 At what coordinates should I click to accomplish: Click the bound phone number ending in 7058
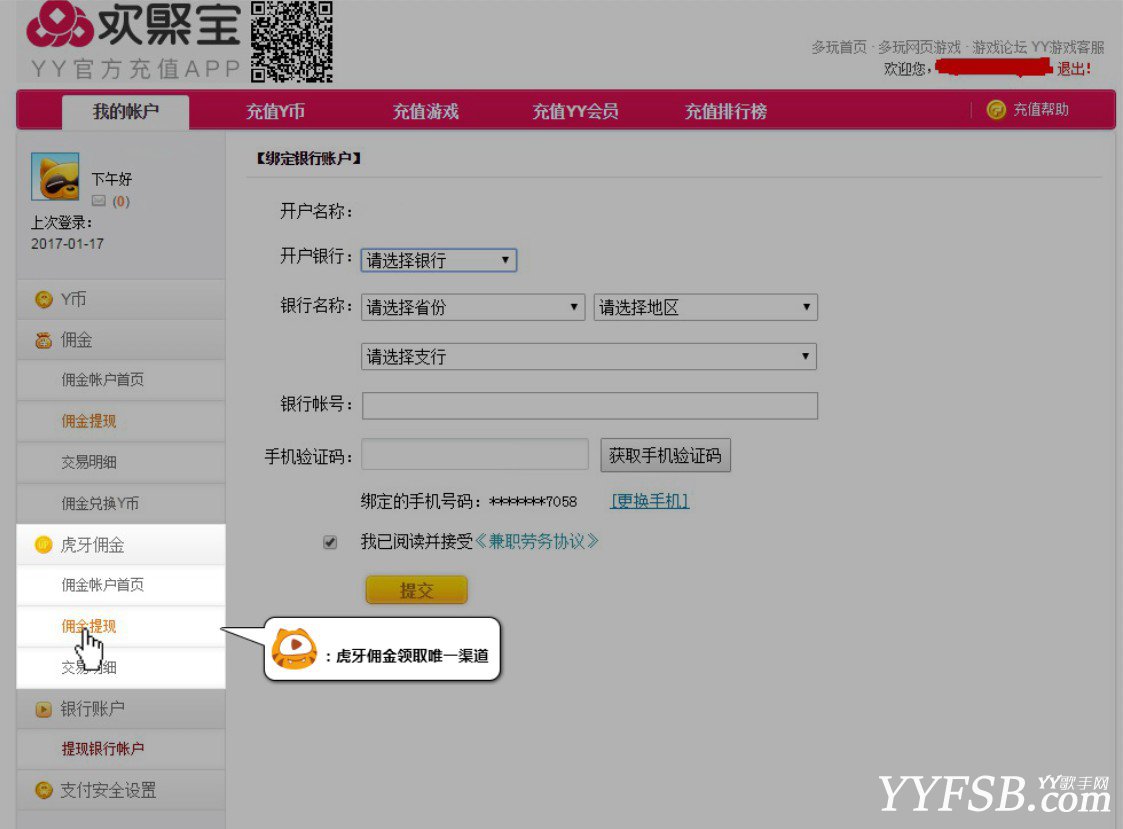pos(533,502)
